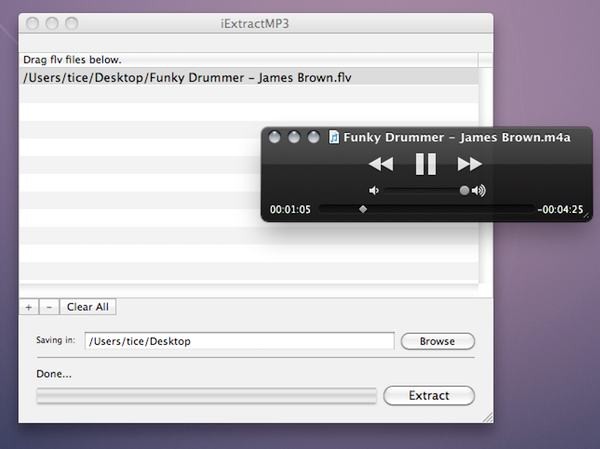Click the volume slider knob

click(464, 190)
